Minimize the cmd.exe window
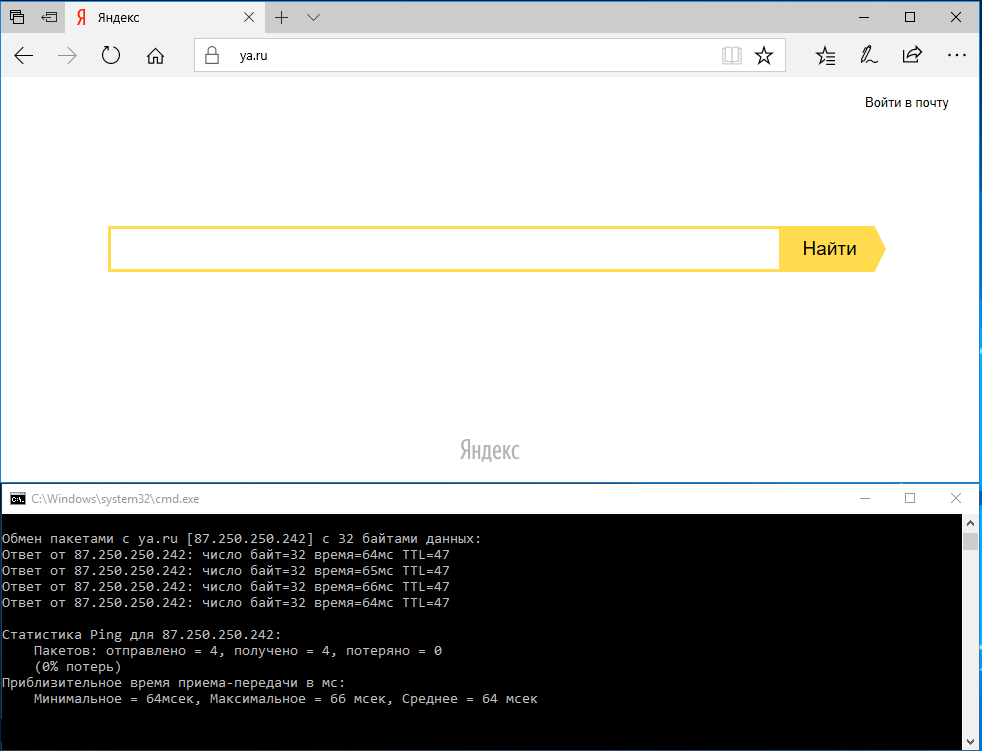 865,499
